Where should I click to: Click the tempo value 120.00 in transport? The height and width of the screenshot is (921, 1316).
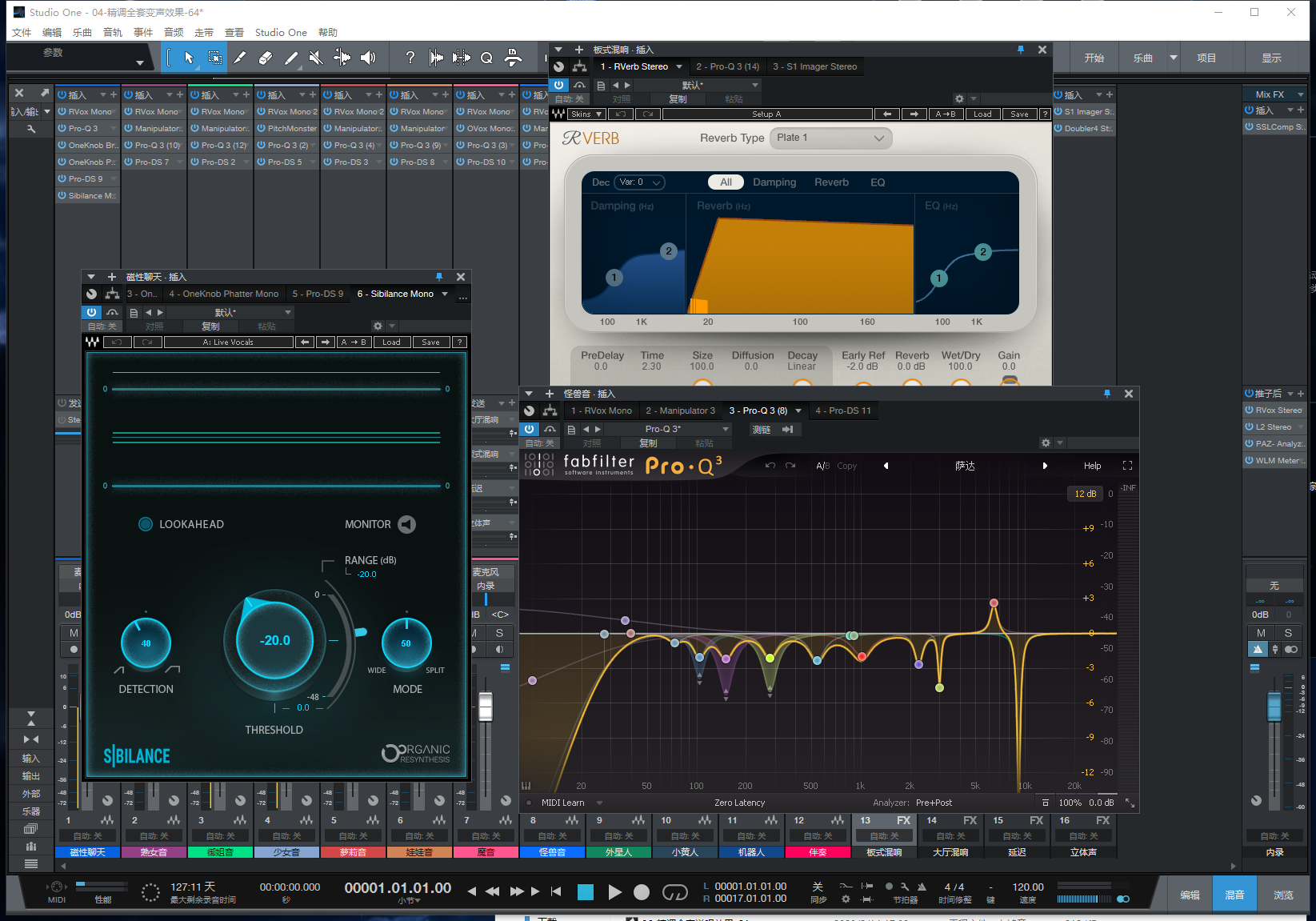tap(1027, 887)
